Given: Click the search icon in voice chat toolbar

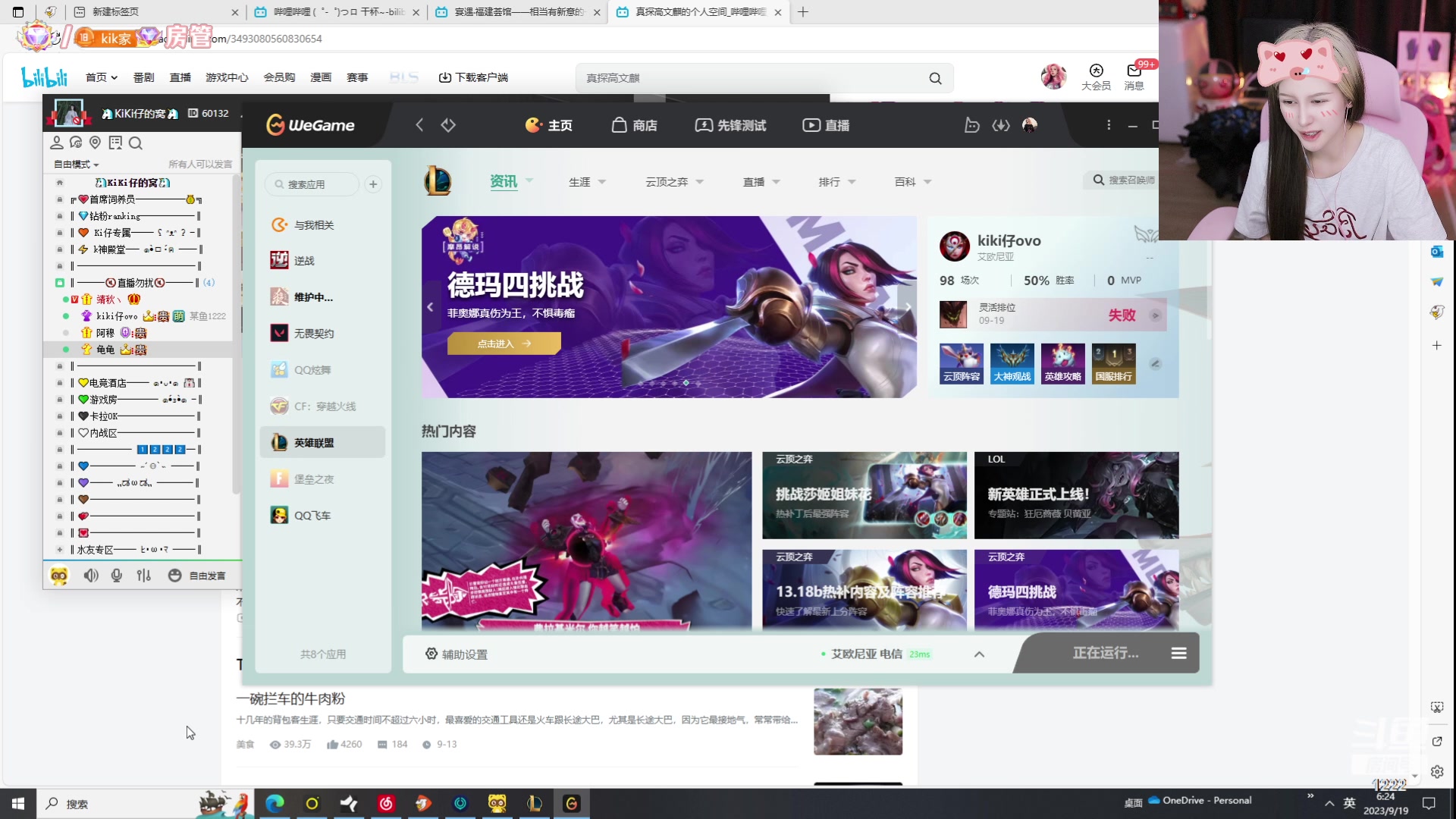Looking at the screenshot, I should [x=136, y=143].
